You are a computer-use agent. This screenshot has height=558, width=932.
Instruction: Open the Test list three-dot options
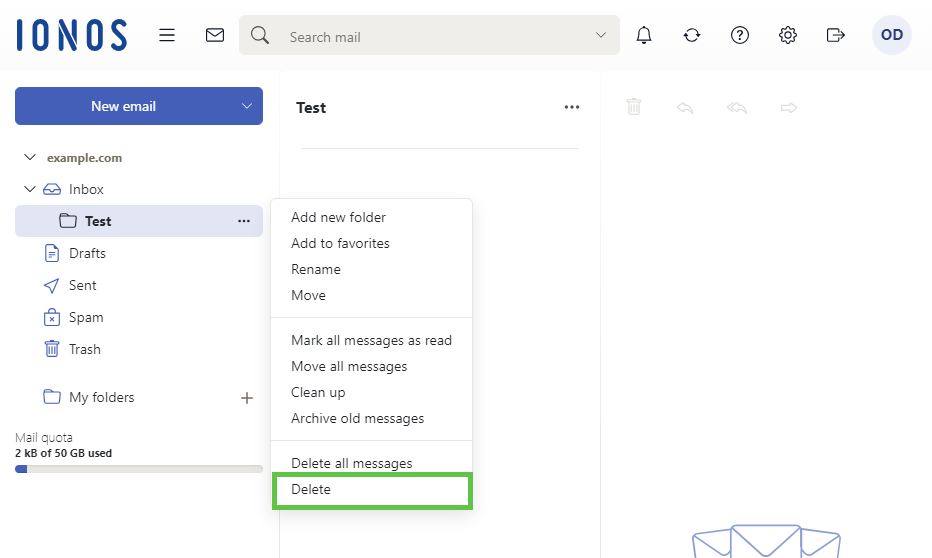tap(572, 108)
